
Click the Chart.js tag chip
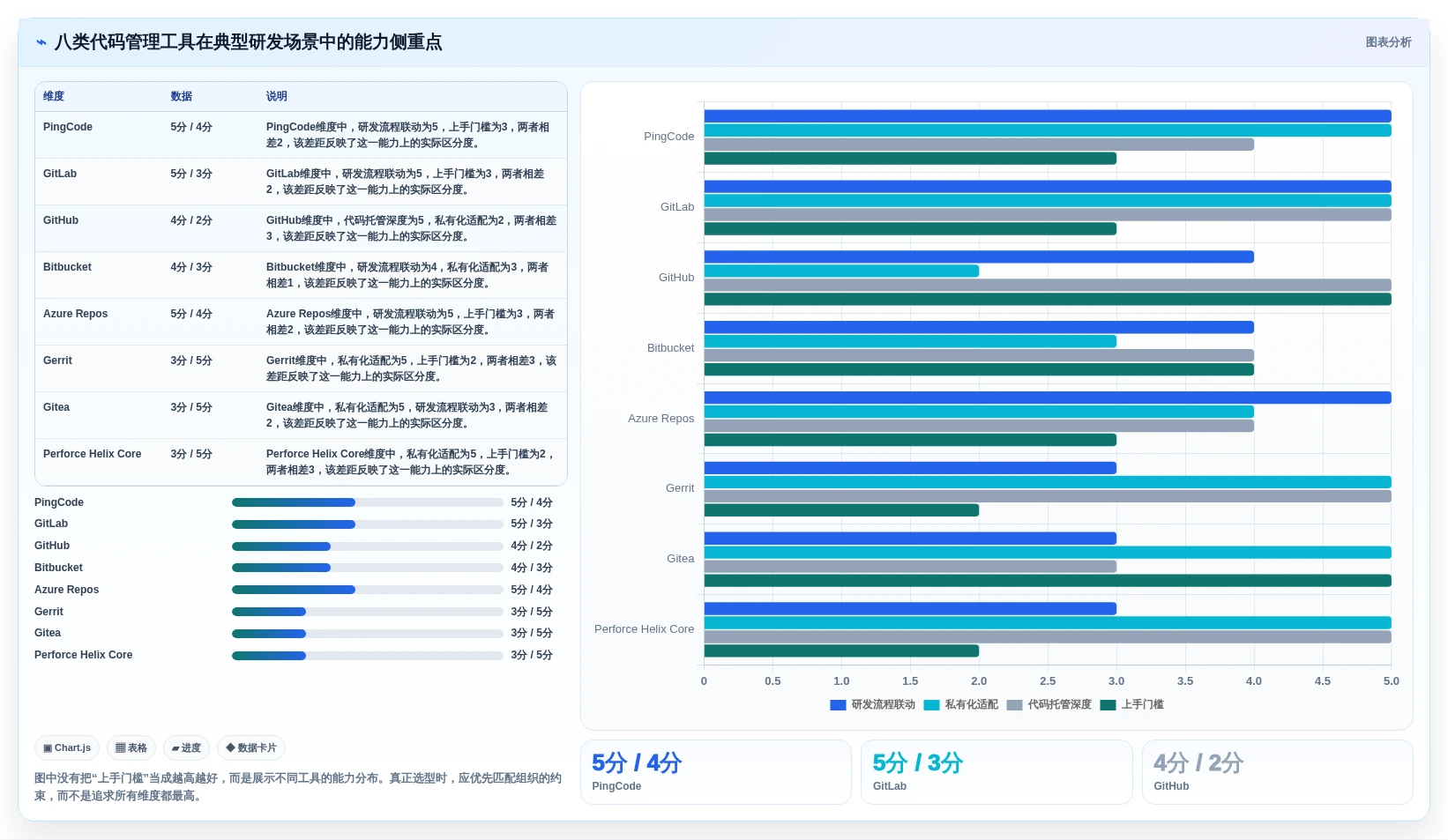click(x=67, y=748)
